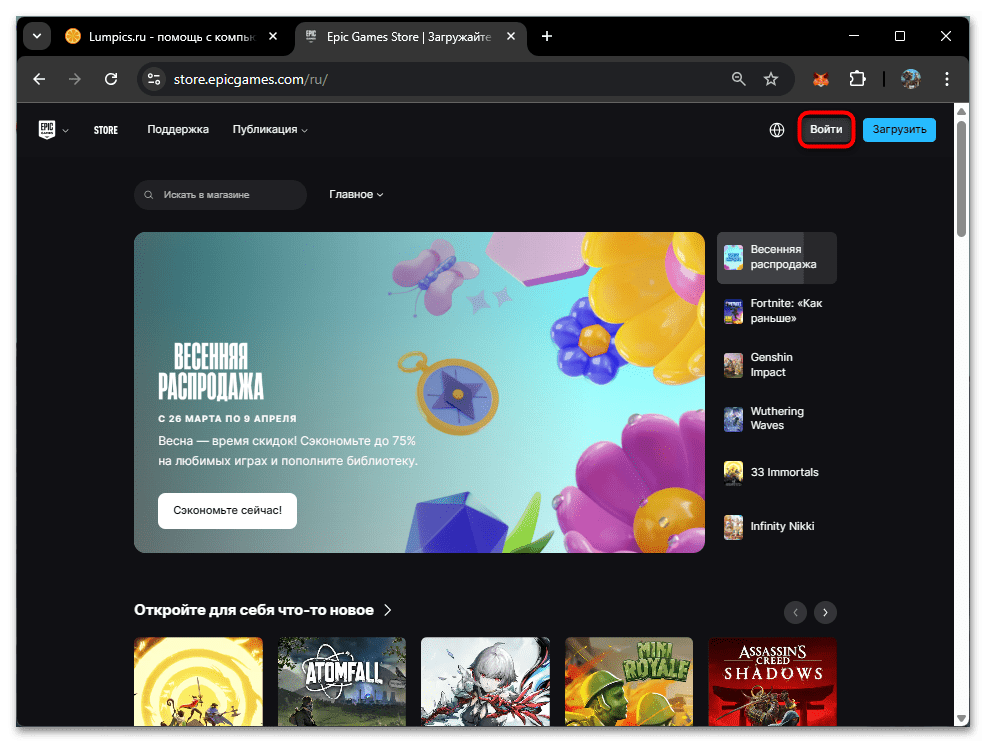
Task: Select Infinity Nikki in the side list
Action: 777,527
